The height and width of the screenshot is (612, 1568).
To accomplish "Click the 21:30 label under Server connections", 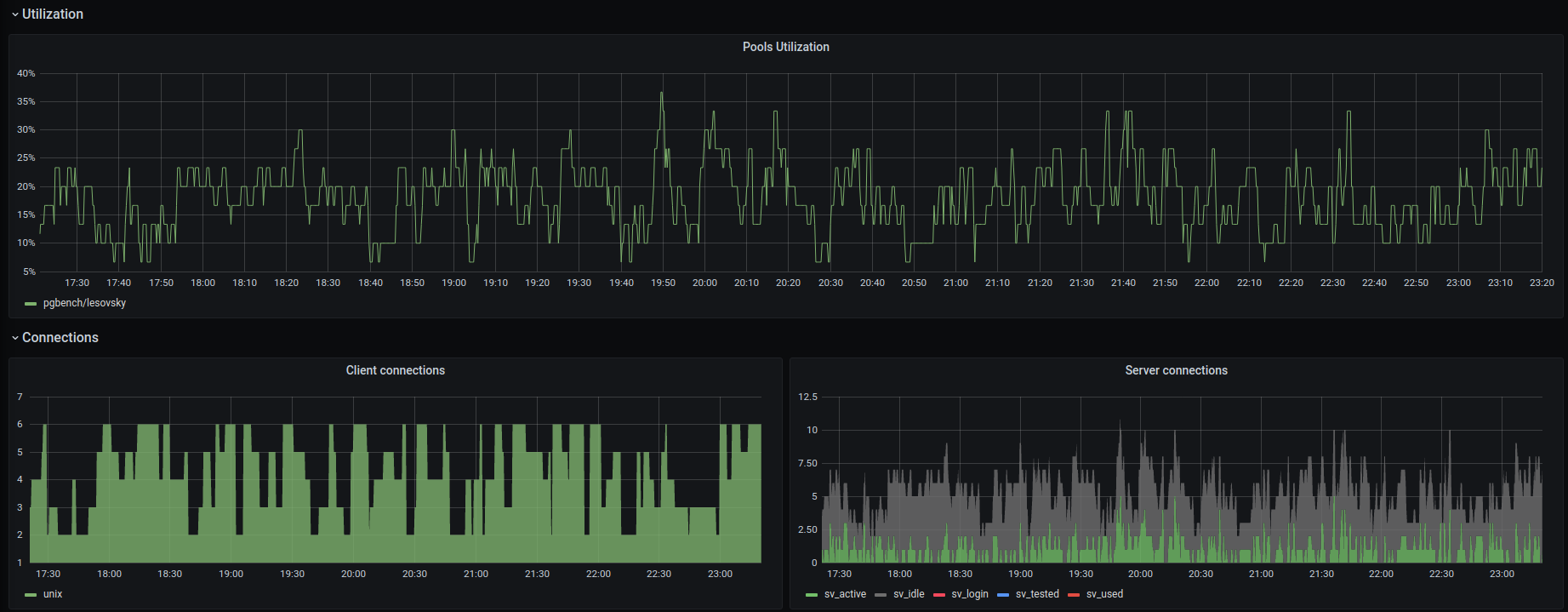I will click(x=1321, y=574).
